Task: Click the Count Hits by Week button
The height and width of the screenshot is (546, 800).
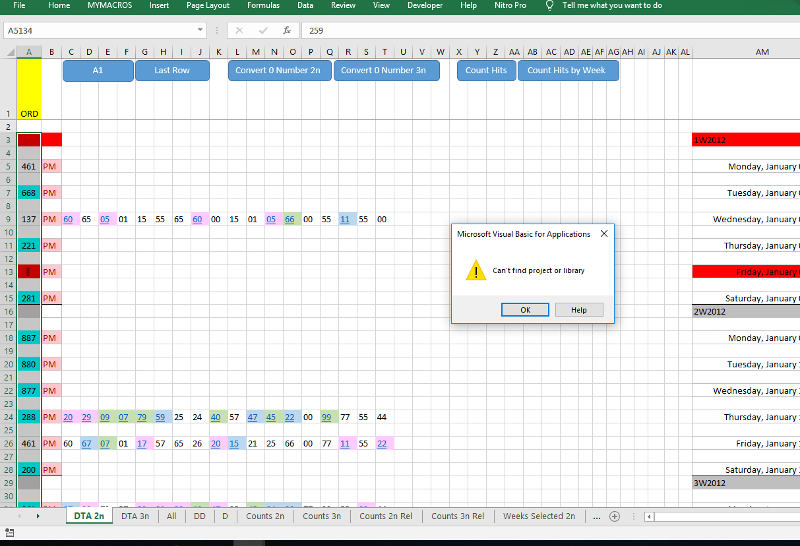Action: [568, 70]
